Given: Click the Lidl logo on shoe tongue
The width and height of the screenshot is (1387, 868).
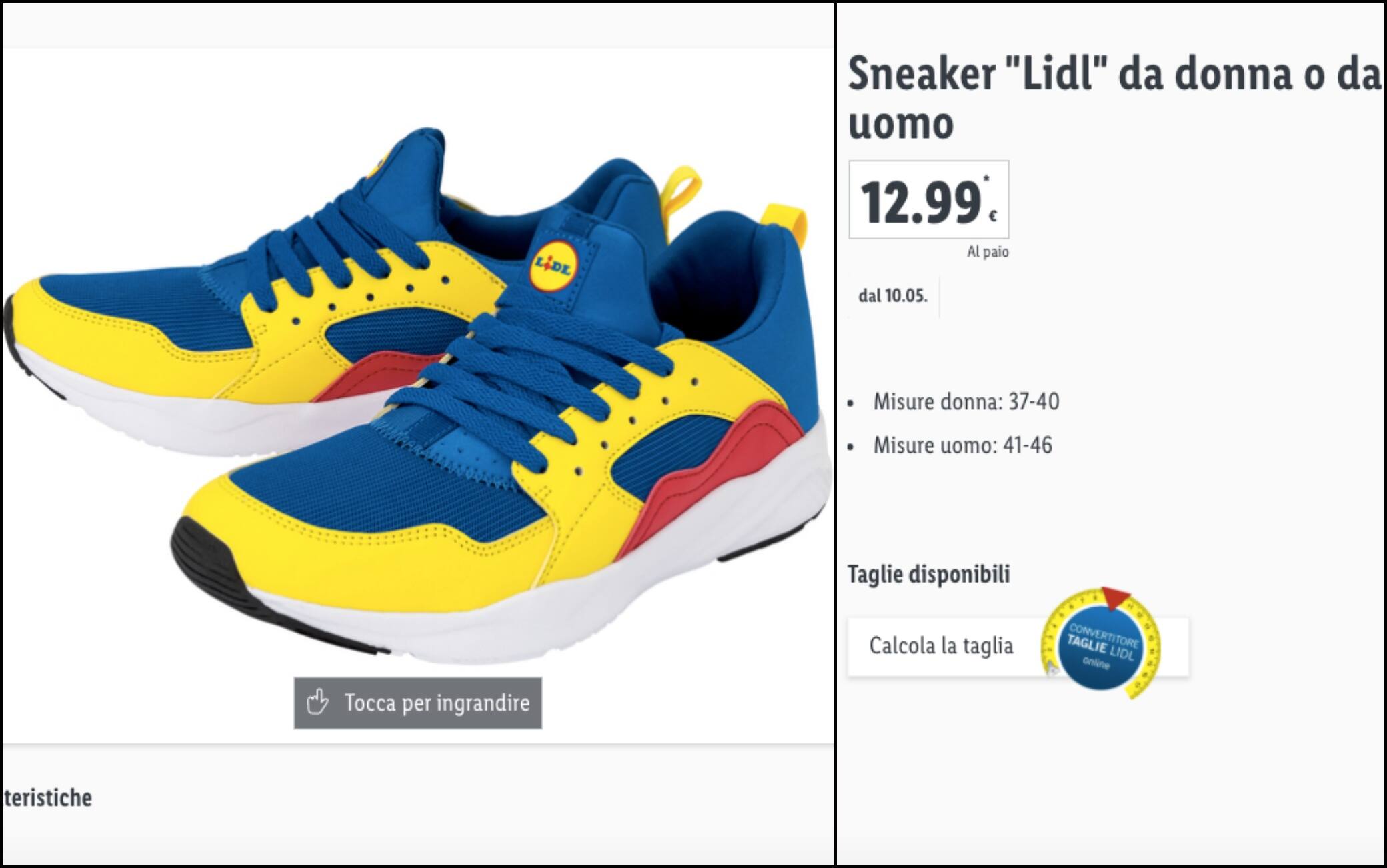Looking at the screenshot, I should (x=554, y=265).
